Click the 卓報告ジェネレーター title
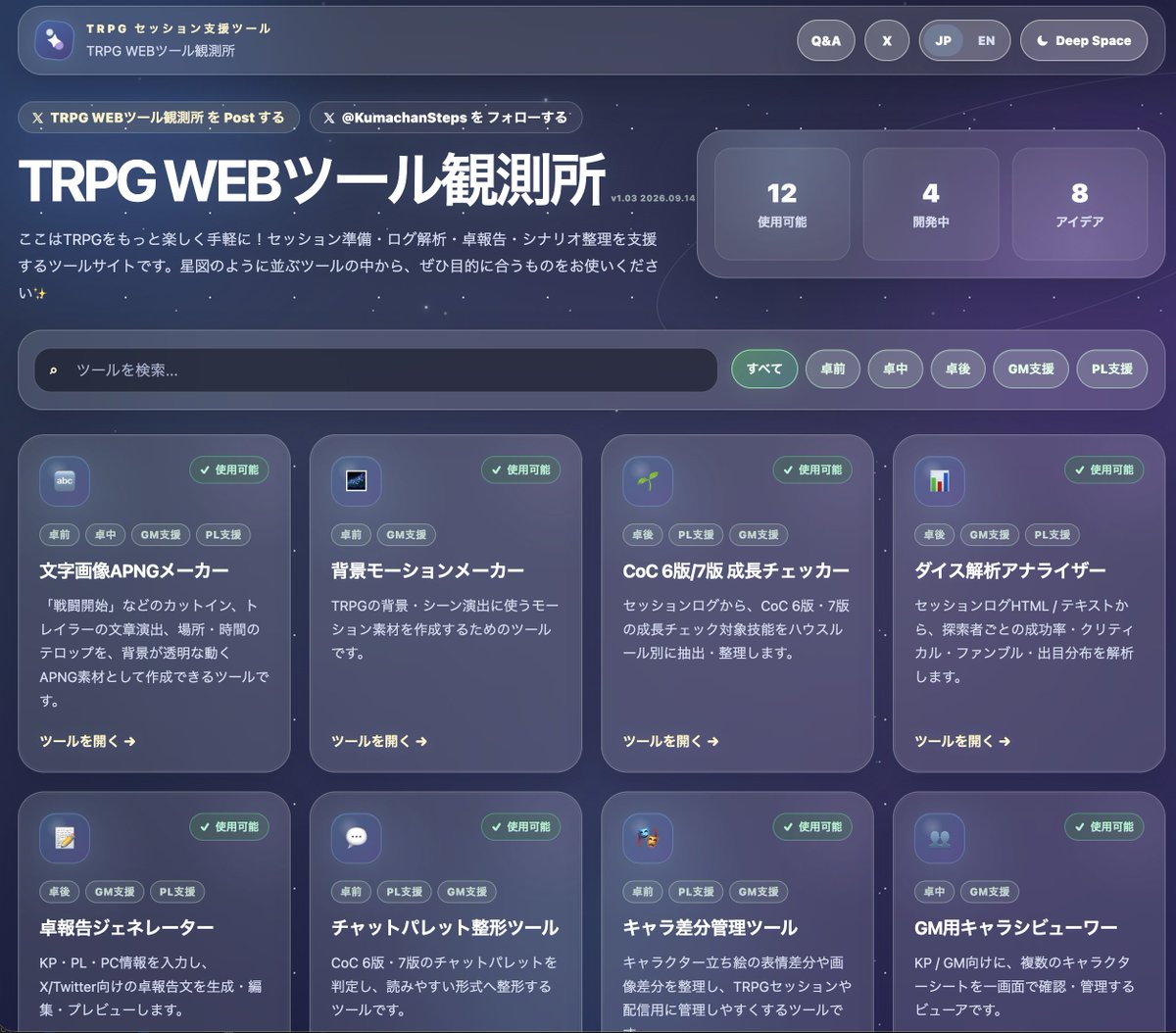Viewport: 1176px width, 1033px height. pyautogui.click(x=126, y=928)
